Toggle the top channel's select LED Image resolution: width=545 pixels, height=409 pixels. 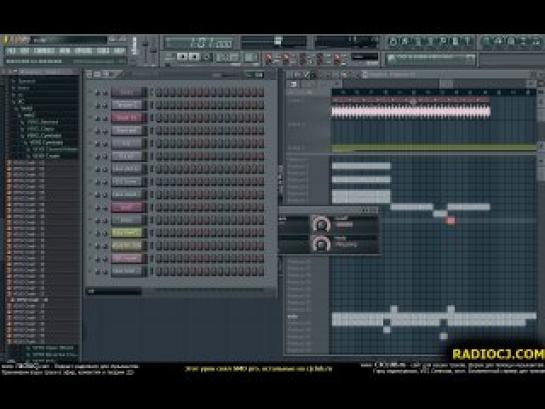click(x=151, y=92)
